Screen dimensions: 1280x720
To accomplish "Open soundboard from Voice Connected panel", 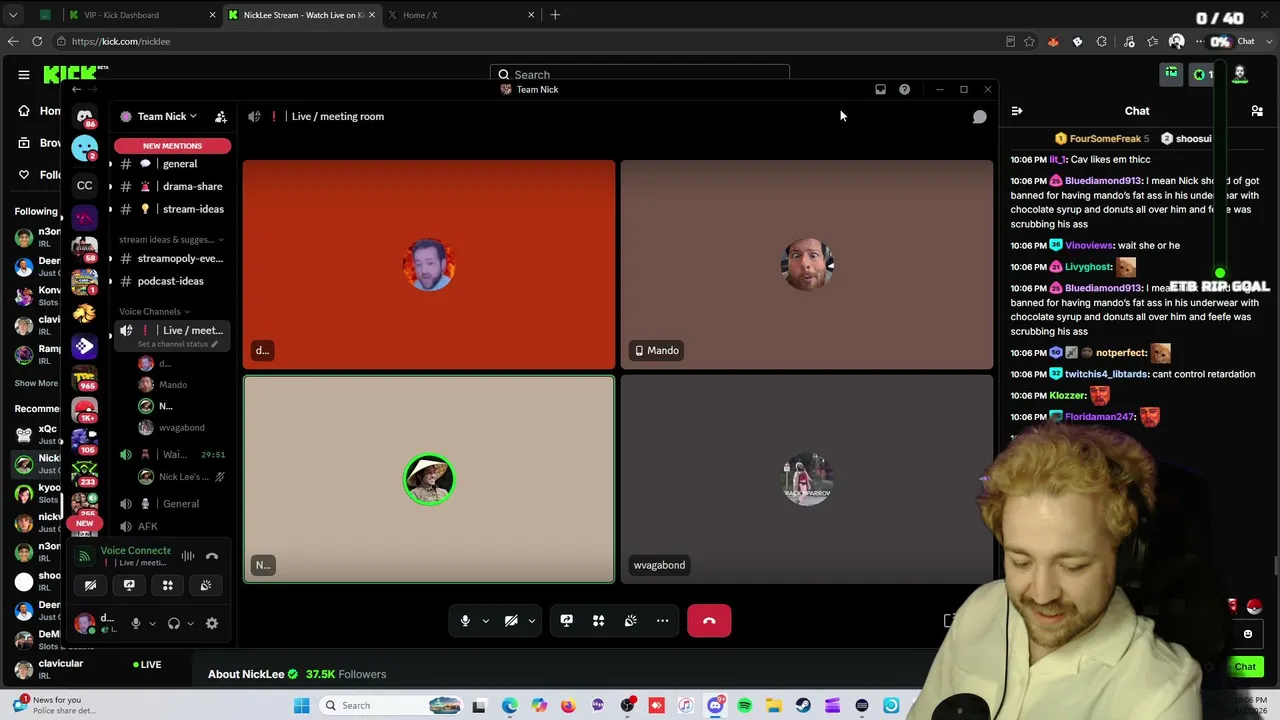I will pyautogui.click(x=206, y=585).
